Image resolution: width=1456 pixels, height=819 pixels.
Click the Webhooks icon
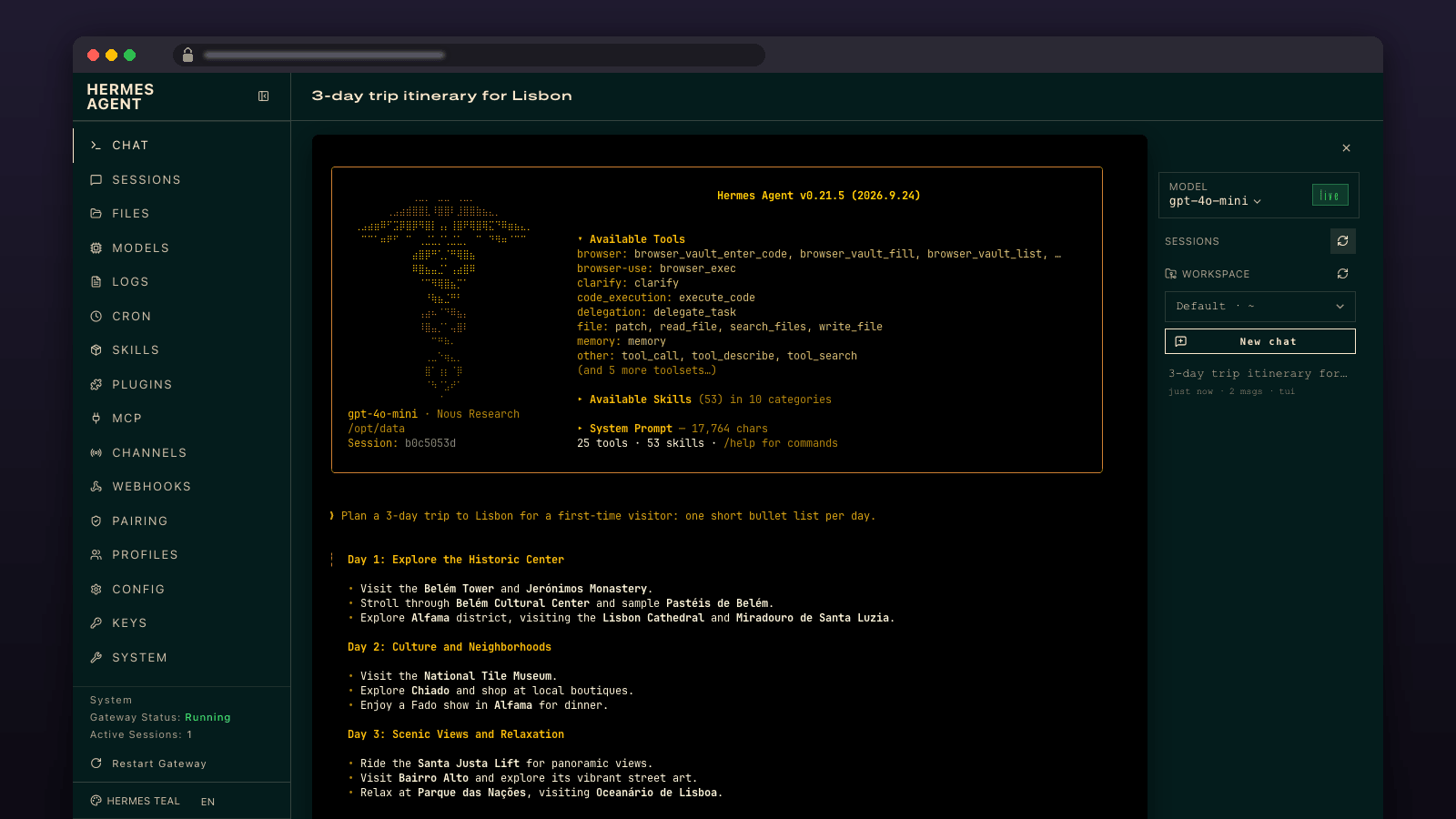tap(96, 487)
